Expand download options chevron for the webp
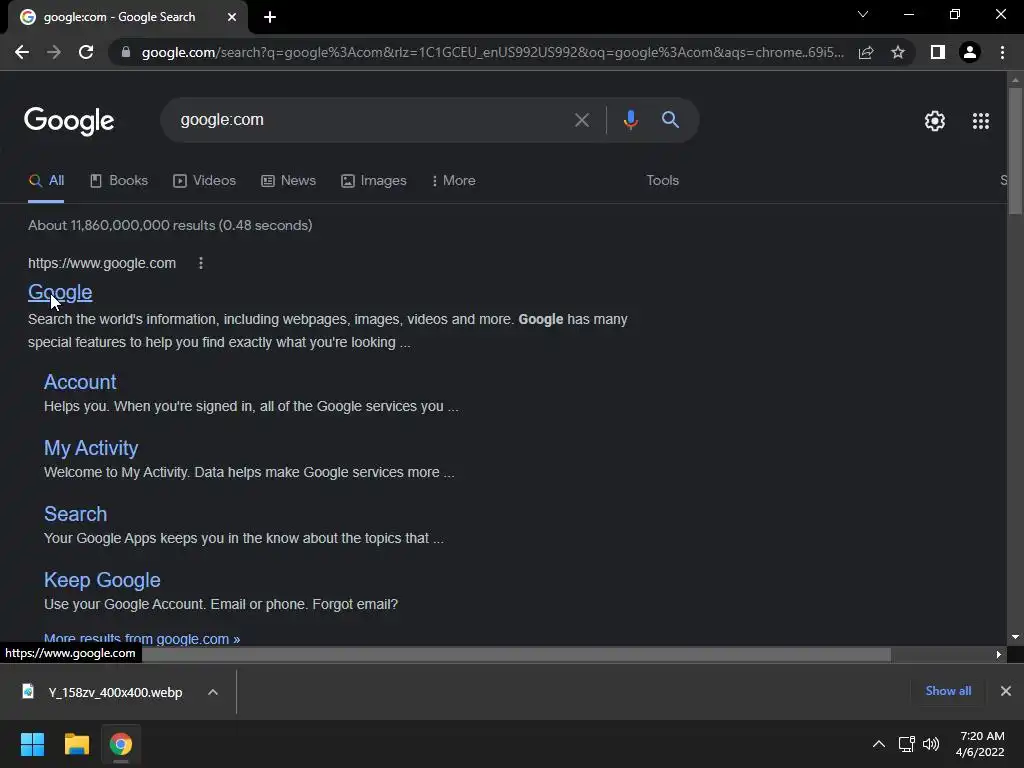 point(212,692)
